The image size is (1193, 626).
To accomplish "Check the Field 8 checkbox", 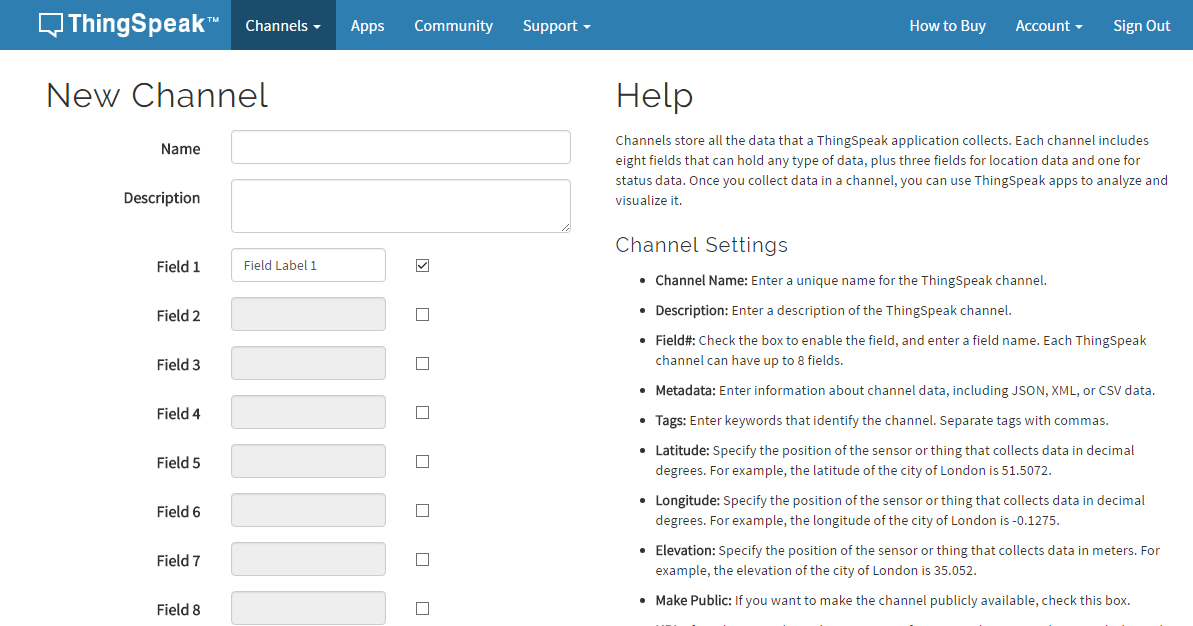I will click(422, 608).
